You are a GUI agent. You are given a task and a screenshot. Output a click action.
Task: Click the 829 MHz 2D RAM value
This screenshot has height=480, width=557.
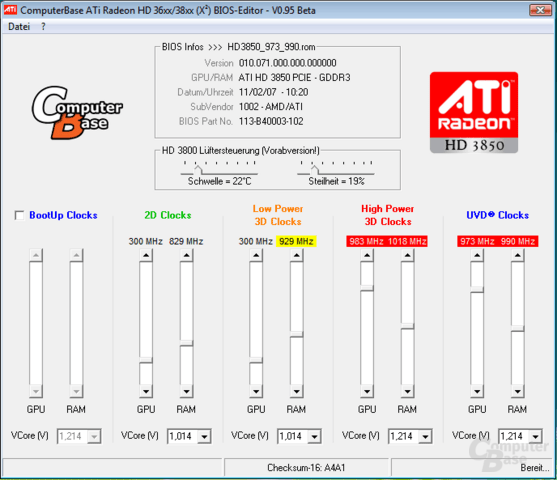(x=186, y=242)
